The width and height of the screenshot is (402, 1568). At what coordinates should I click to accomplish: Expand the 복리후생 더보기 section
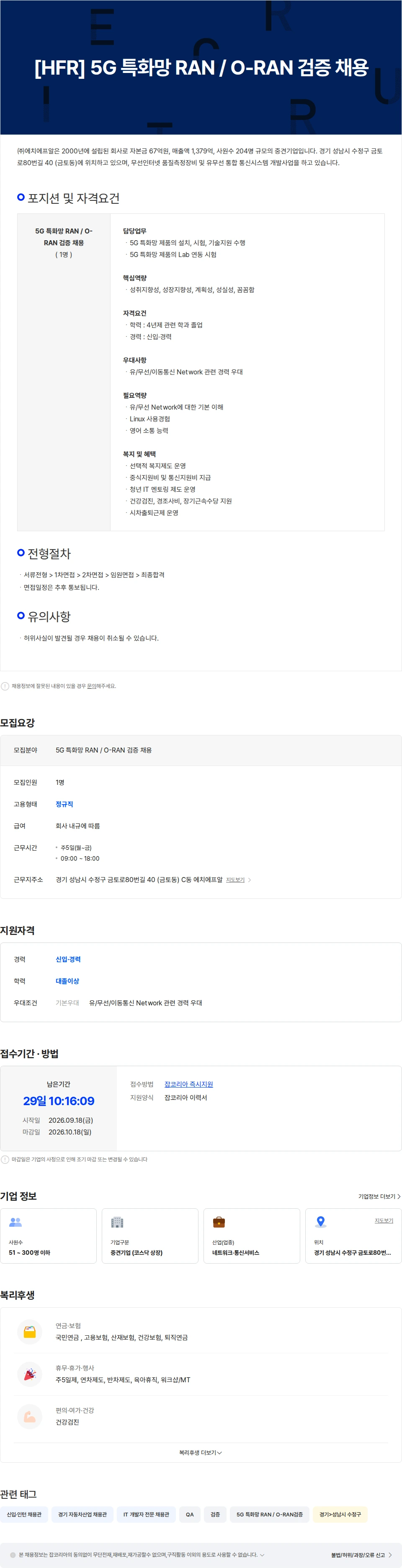[x=201, y=1453]
